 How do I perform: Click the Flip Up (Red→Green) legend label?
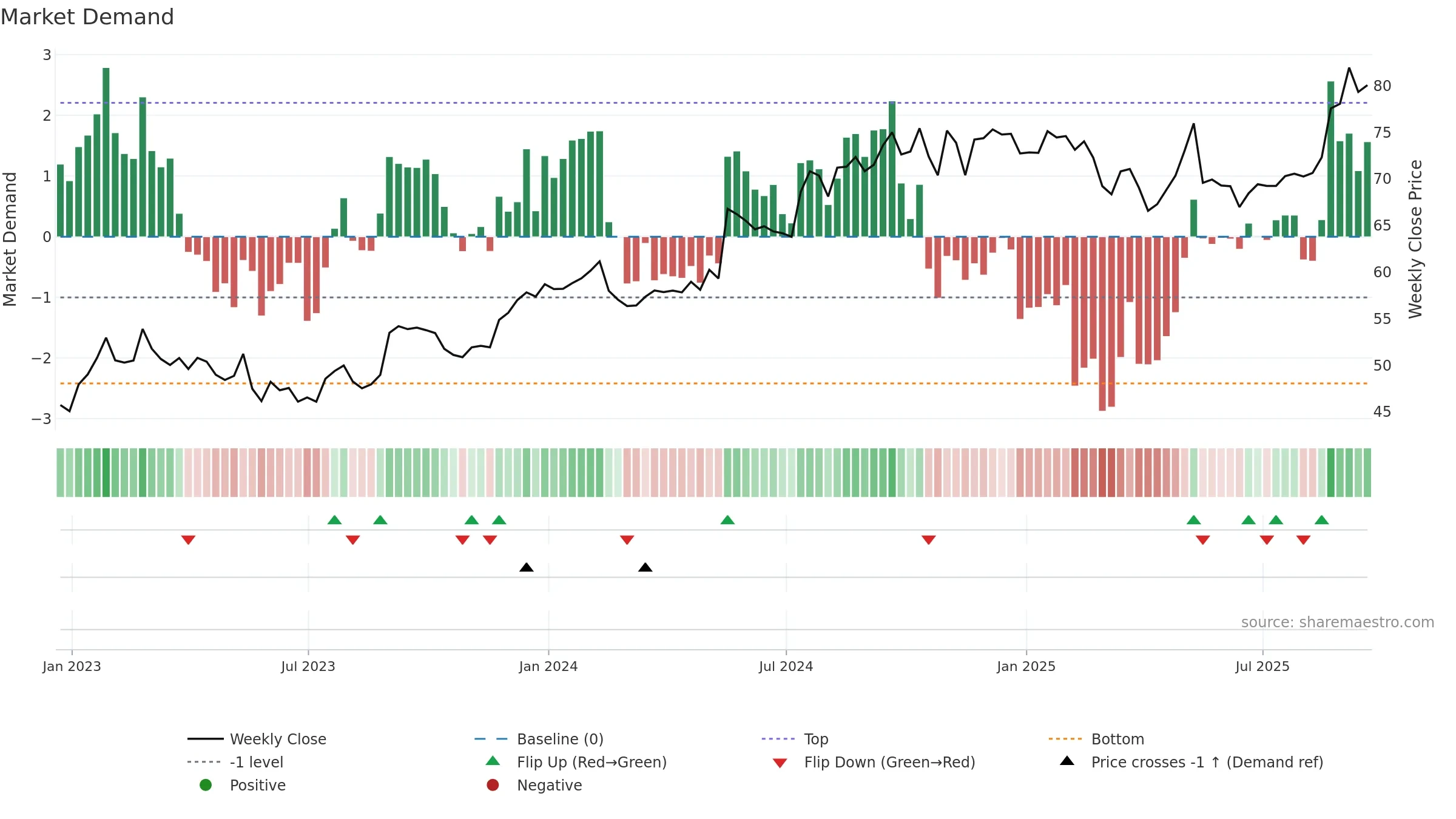[591, 762]
